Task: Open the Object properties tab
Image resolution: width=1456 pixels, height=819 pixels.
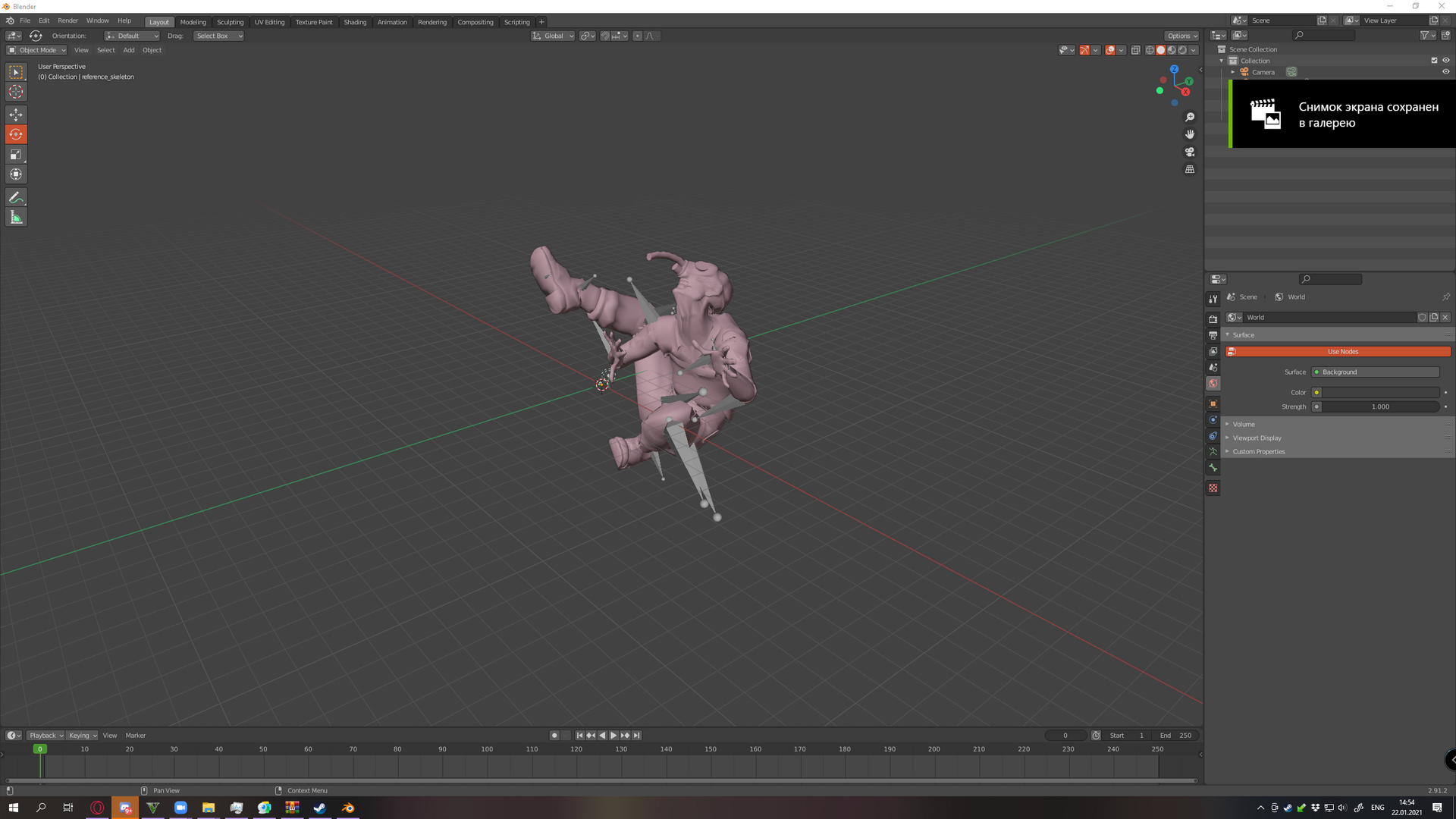Action: [x=1213, y=403]
